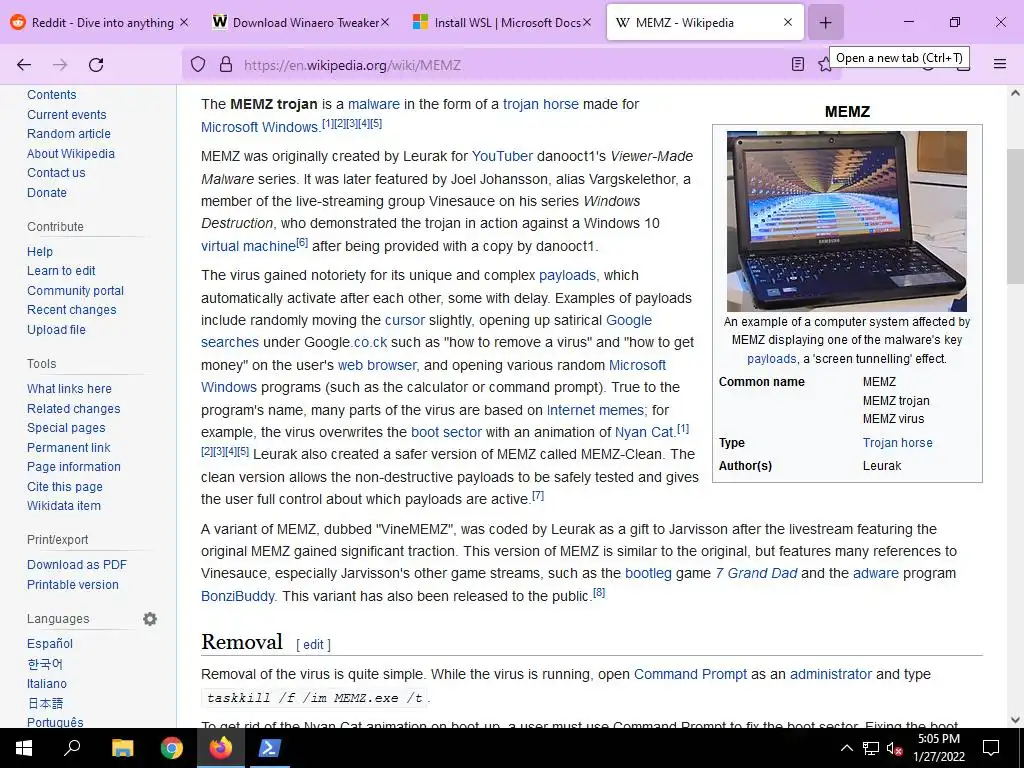
Task: Go to About Wikipedia
Action: (71, 153)
